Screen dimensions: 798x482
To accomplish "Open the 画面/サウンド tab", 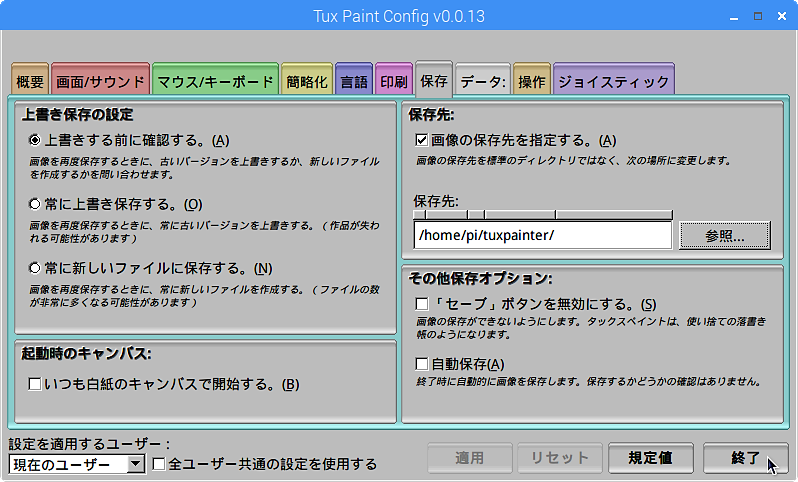I will pos(100,79).
